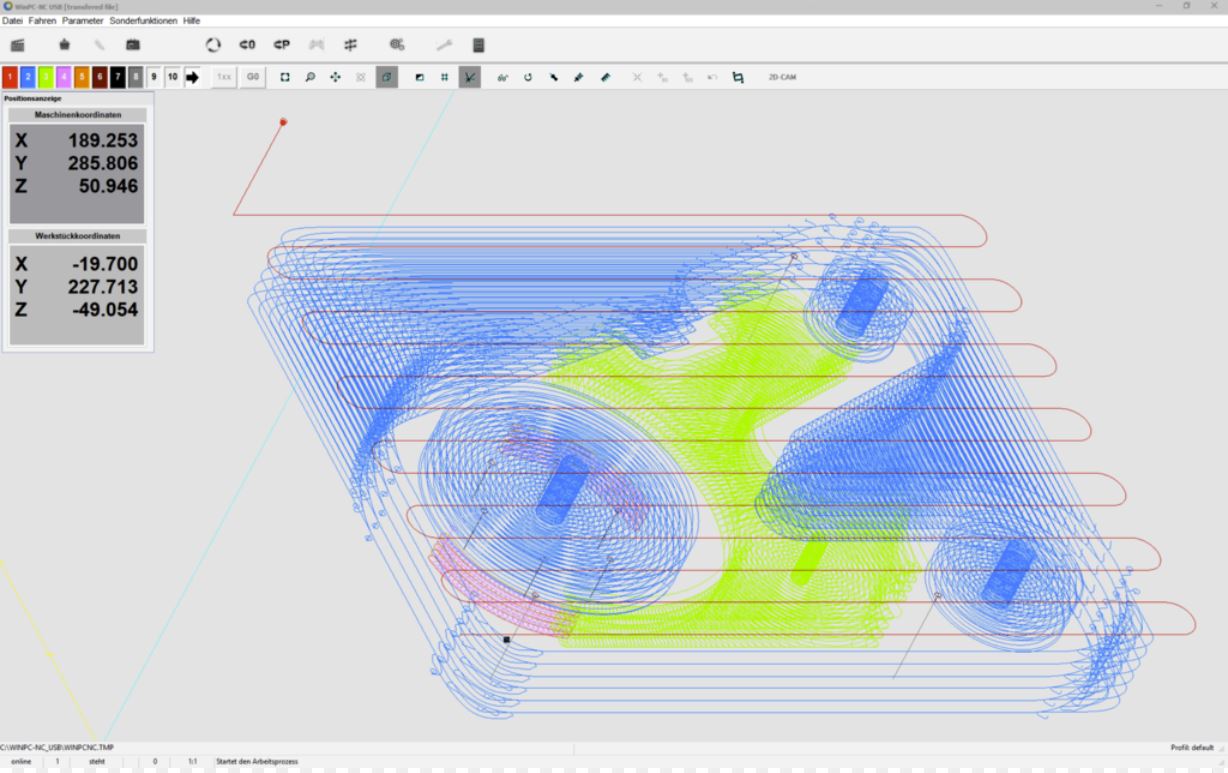
Task: Open the grid/hash pattern icon in the toolbar
Action: click(x=349, y=44)
